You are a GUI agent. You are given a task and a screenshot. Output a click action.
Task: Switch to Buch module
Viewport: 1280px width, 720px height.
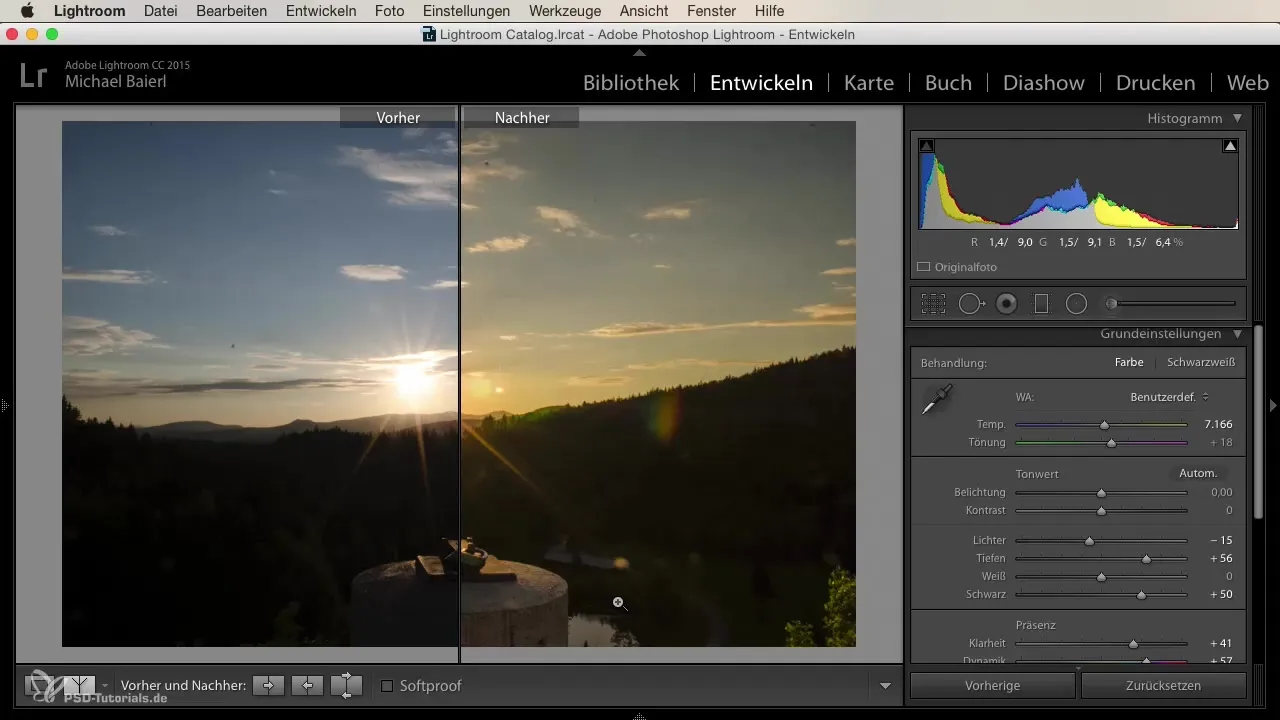[948, 83]
